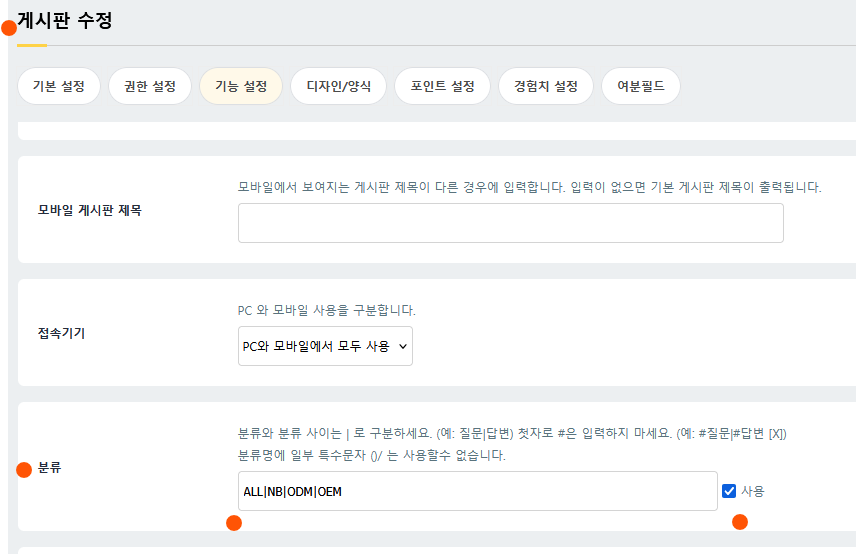Click the 사용 label text beside the checkbox
The width and height of the screenshot is (856, 554).
[x=753, y=491]
